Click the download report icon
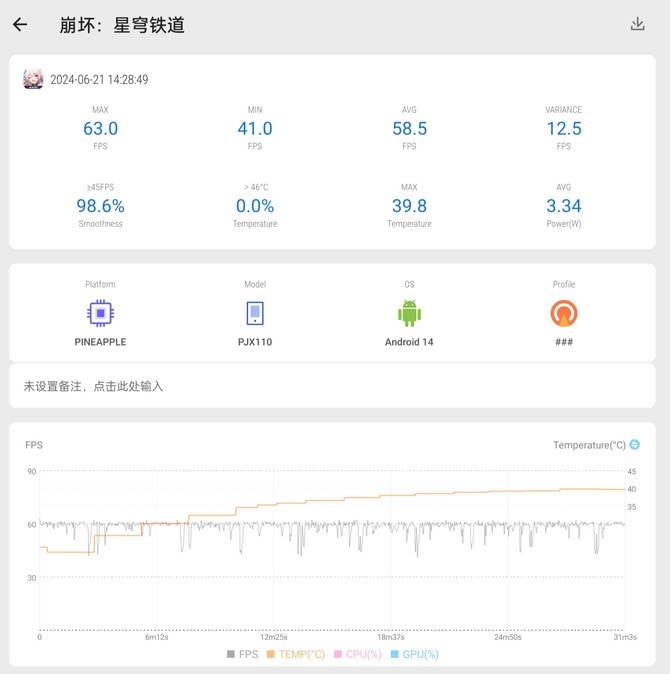Screen dimensions: 670x674 [x=637, y=25]
